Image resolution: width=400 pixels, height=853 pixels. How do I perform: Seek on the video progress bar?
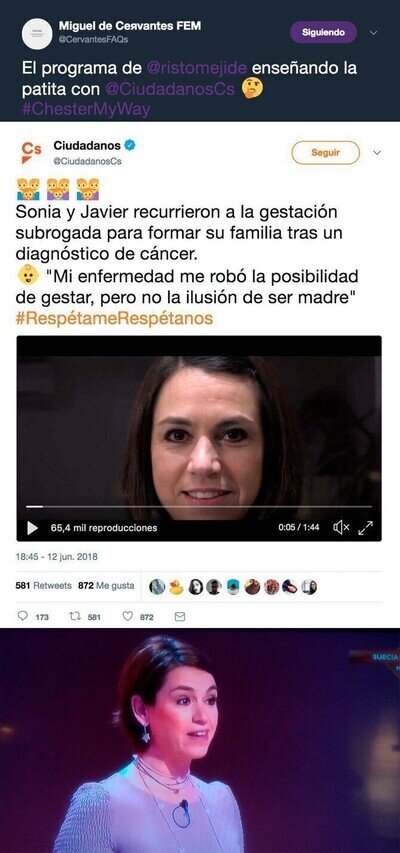(199, 506)
